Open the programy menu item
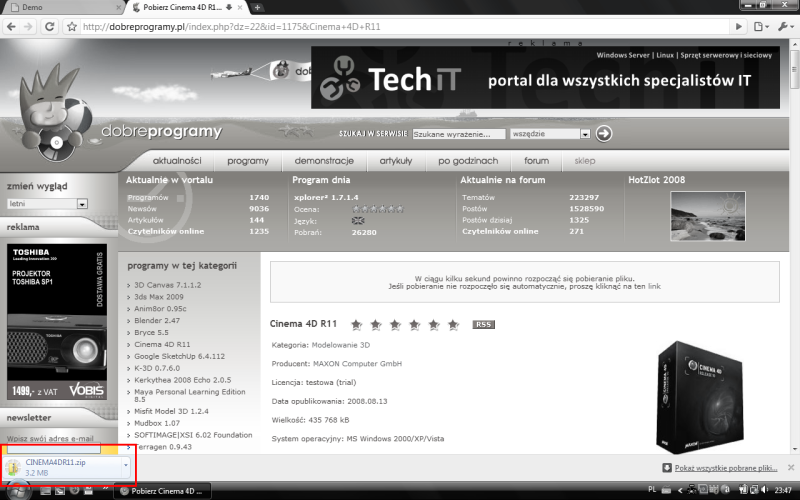This screenshot has width=800, height=500. pyautogui.click(x=247, y=161)
